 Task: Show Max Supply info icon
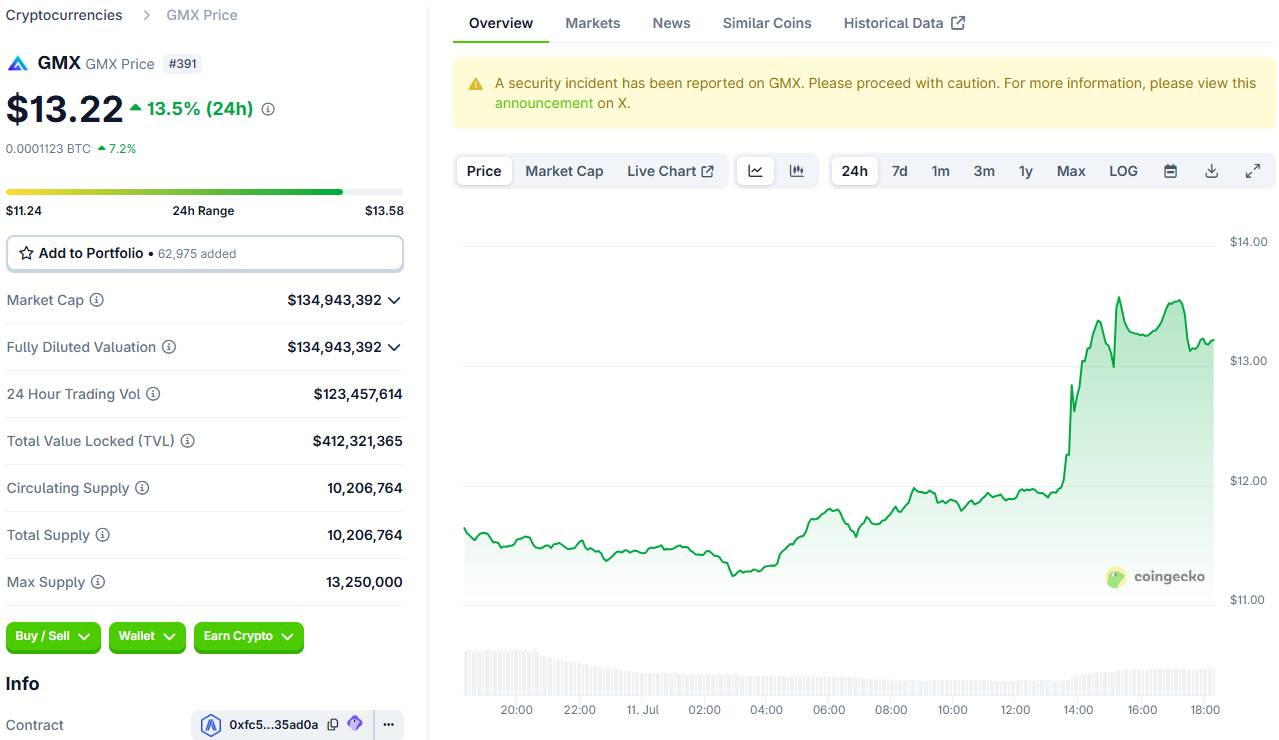tap(98, 582)
